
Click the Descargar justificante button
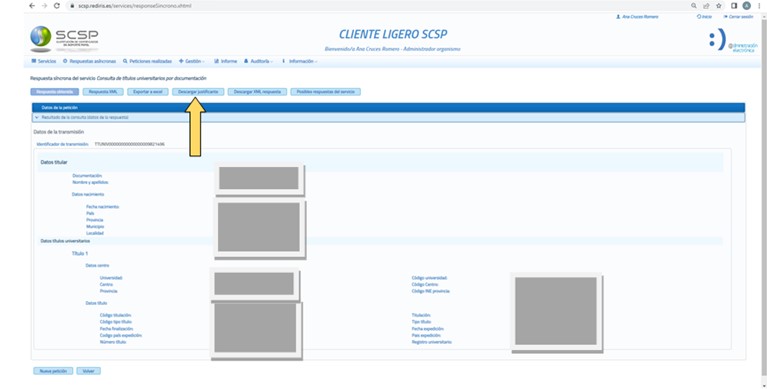pyautogui.click(x=198, y=92)
